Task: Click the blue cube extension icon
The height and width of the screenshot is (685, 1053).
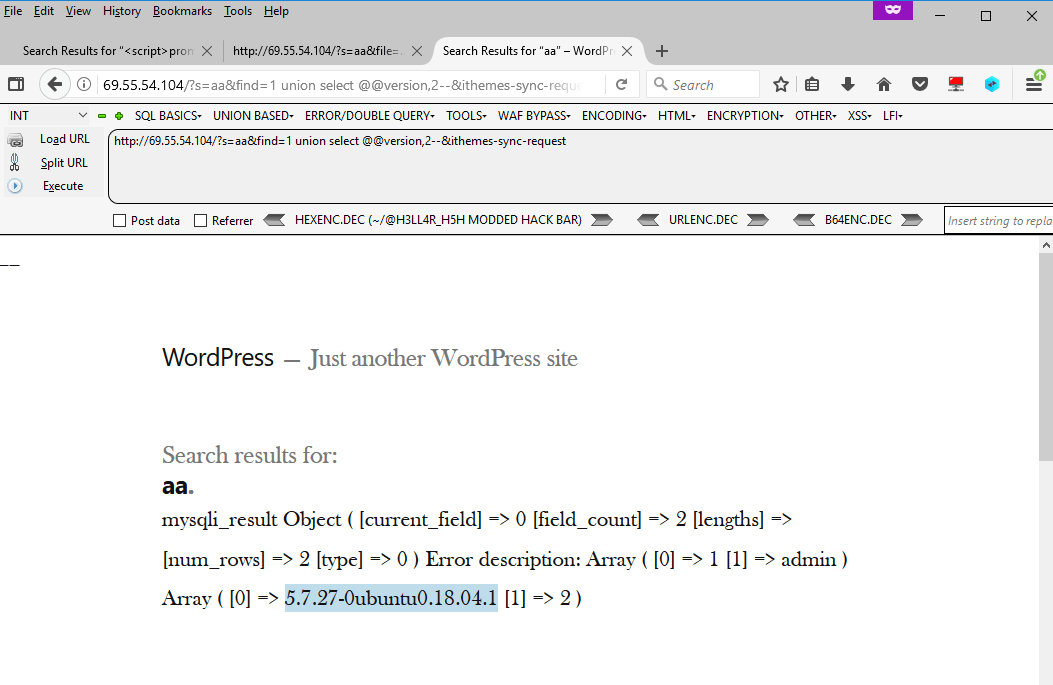Action: pyautogui.click(x=992, y=84)
